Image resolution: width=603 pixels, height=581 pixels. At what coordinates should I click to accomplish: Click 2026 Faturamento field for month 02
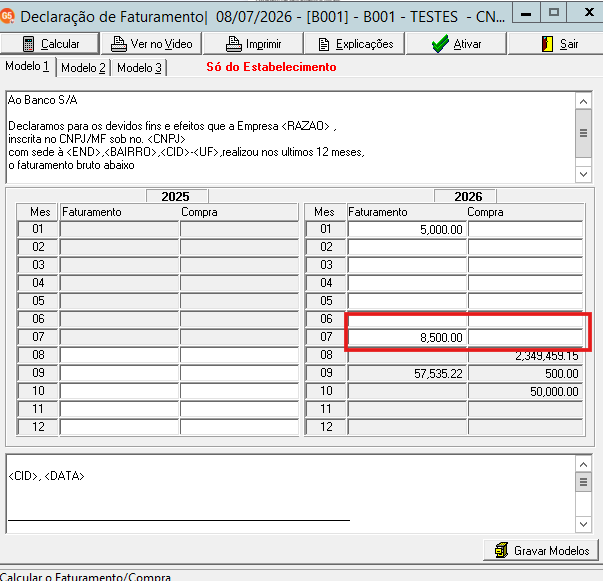coord(407,247)
